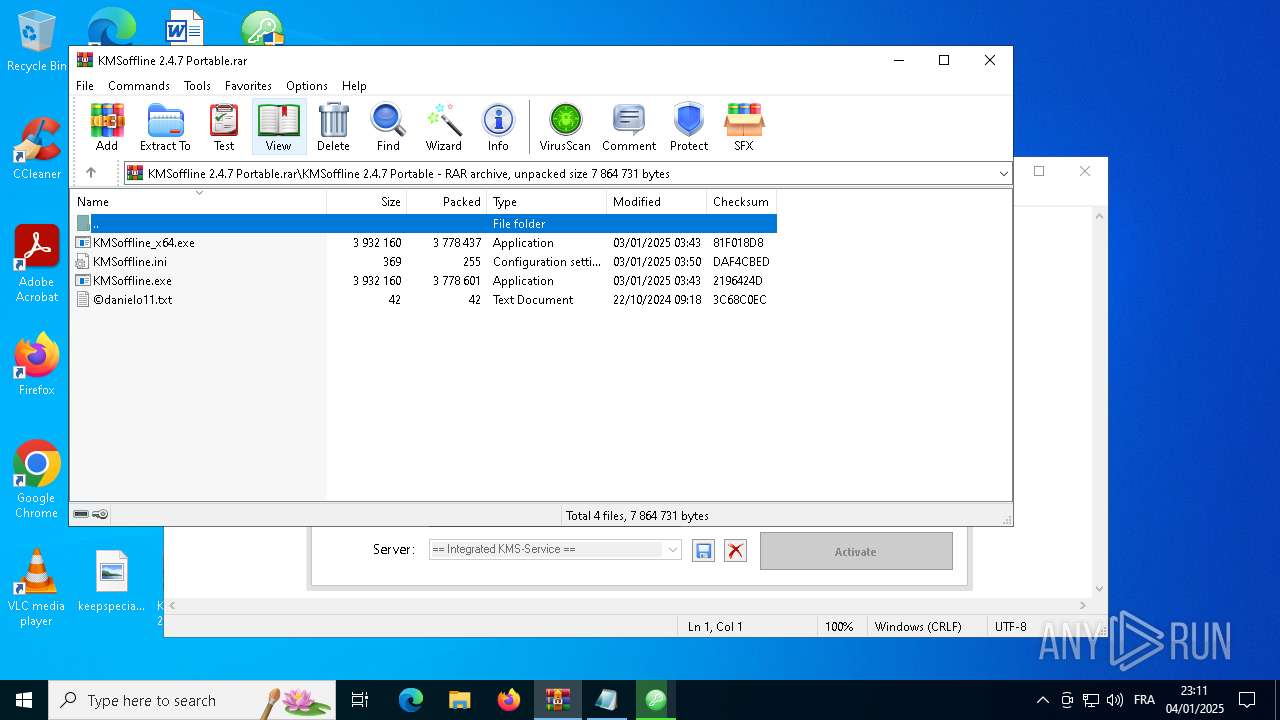
Task: Open the View file tool
Action: point(278,127)
